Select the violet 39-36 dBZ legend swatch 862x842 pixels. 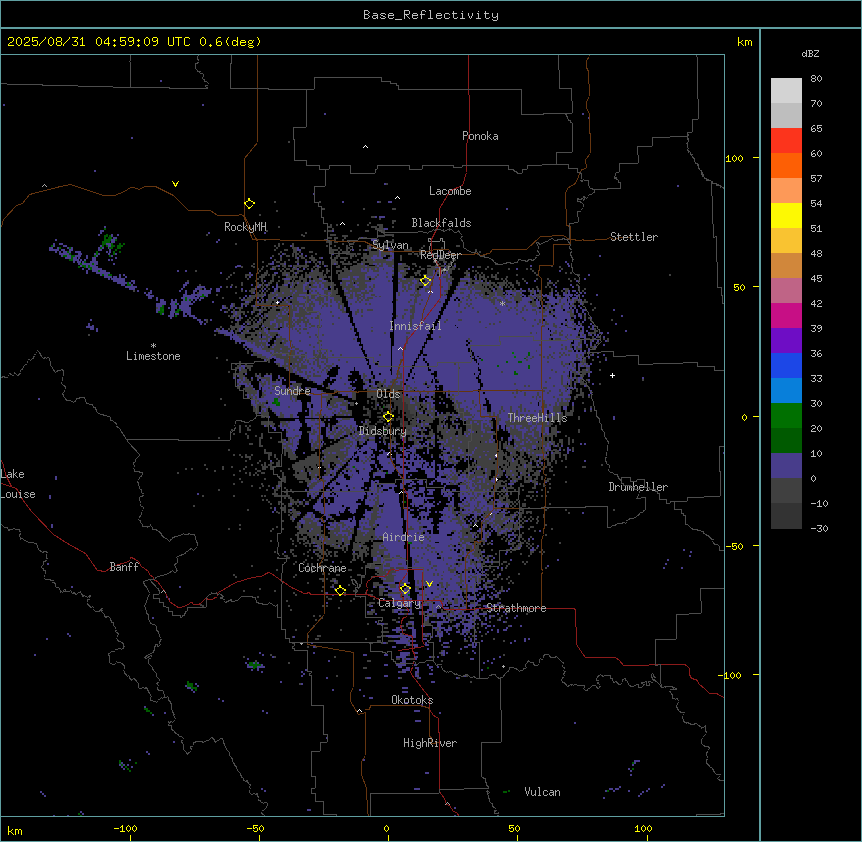[786, 341]
